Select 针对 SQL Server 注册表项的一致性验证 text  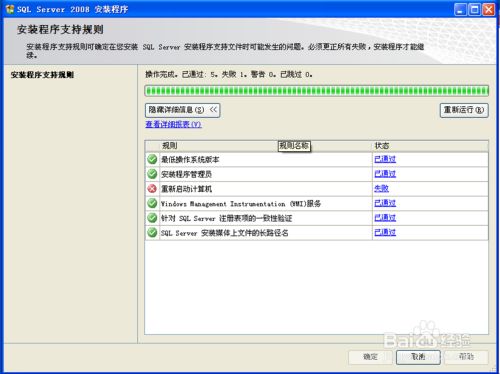click(227, 218)
